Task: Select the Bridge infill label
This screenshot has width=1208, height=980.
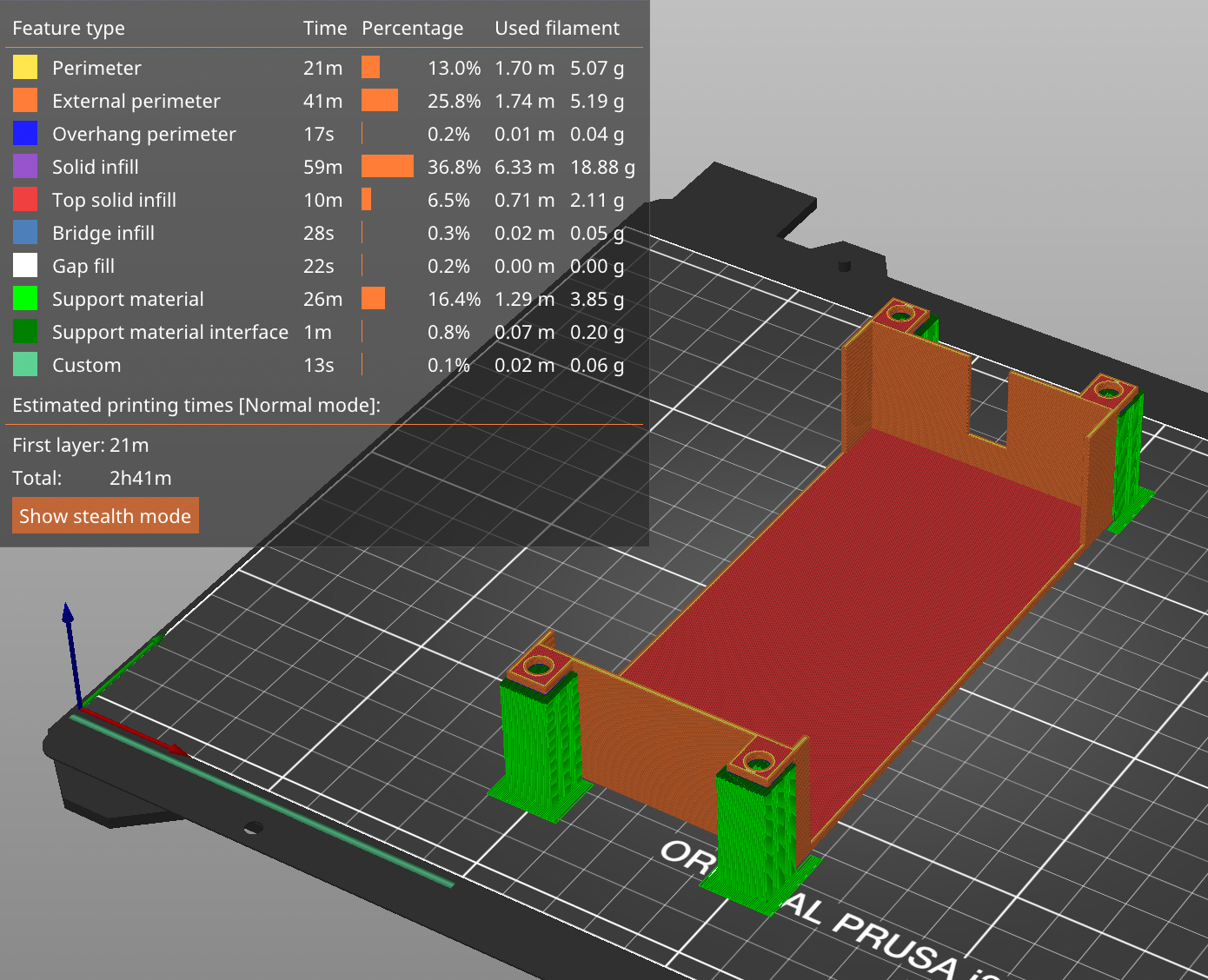Action: tap(103, 233)
